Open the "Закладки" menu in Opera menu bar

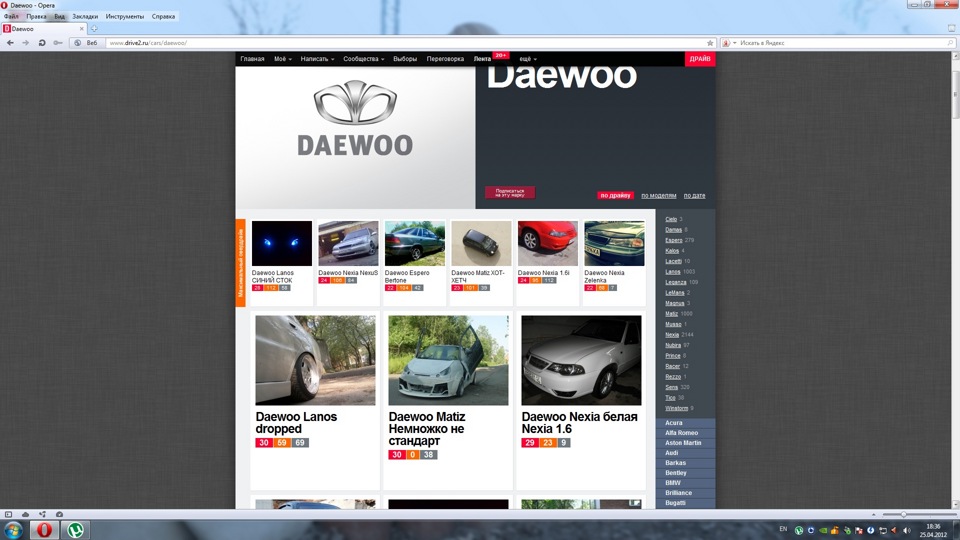[85, 17]
